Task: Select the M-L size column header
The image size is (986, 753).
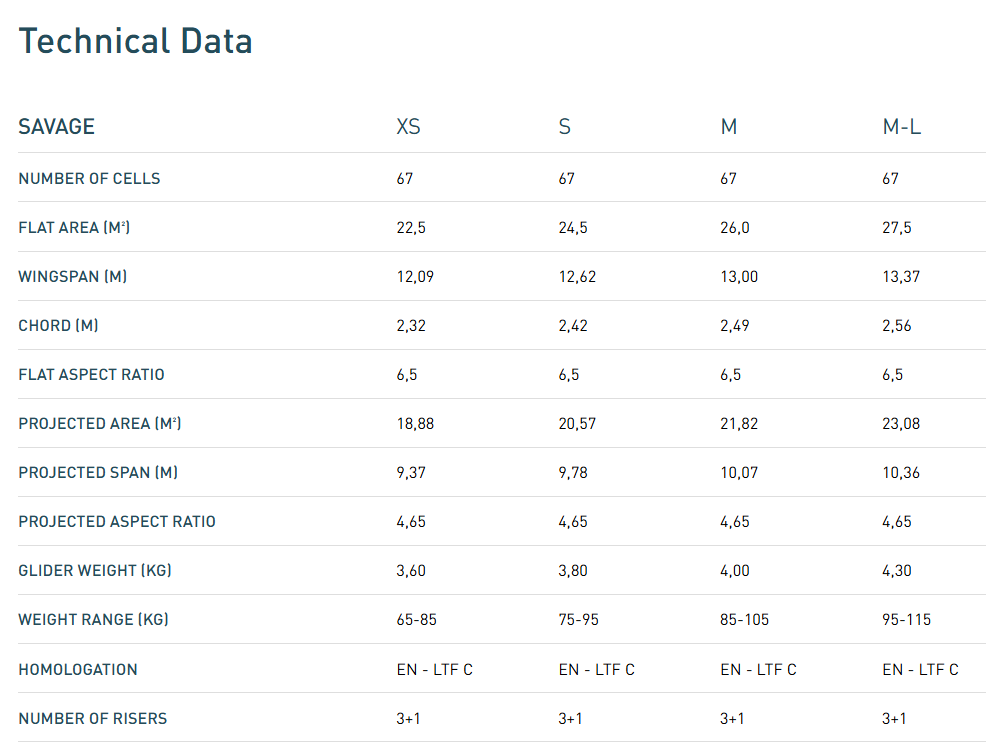Action: click(x=902, y=126)
